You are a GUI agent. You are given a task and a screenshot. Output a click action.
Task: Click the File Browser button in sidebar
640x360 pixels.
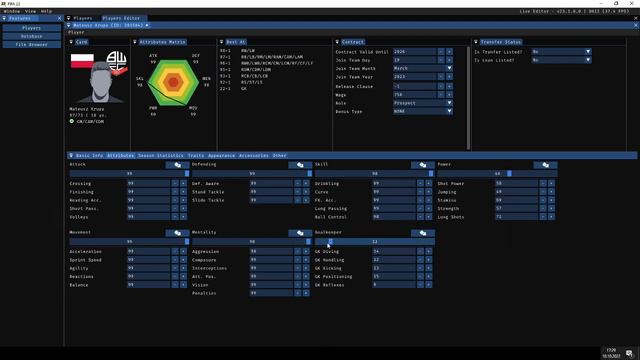pos(32,44)
